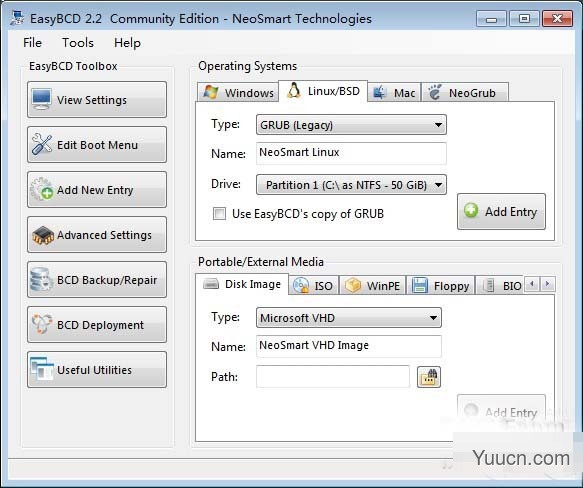Open the partially visible BIO tab
Image resolution: width=583 pixels, height=488 pixels.
pyautogui.click(x=499, y=285)
